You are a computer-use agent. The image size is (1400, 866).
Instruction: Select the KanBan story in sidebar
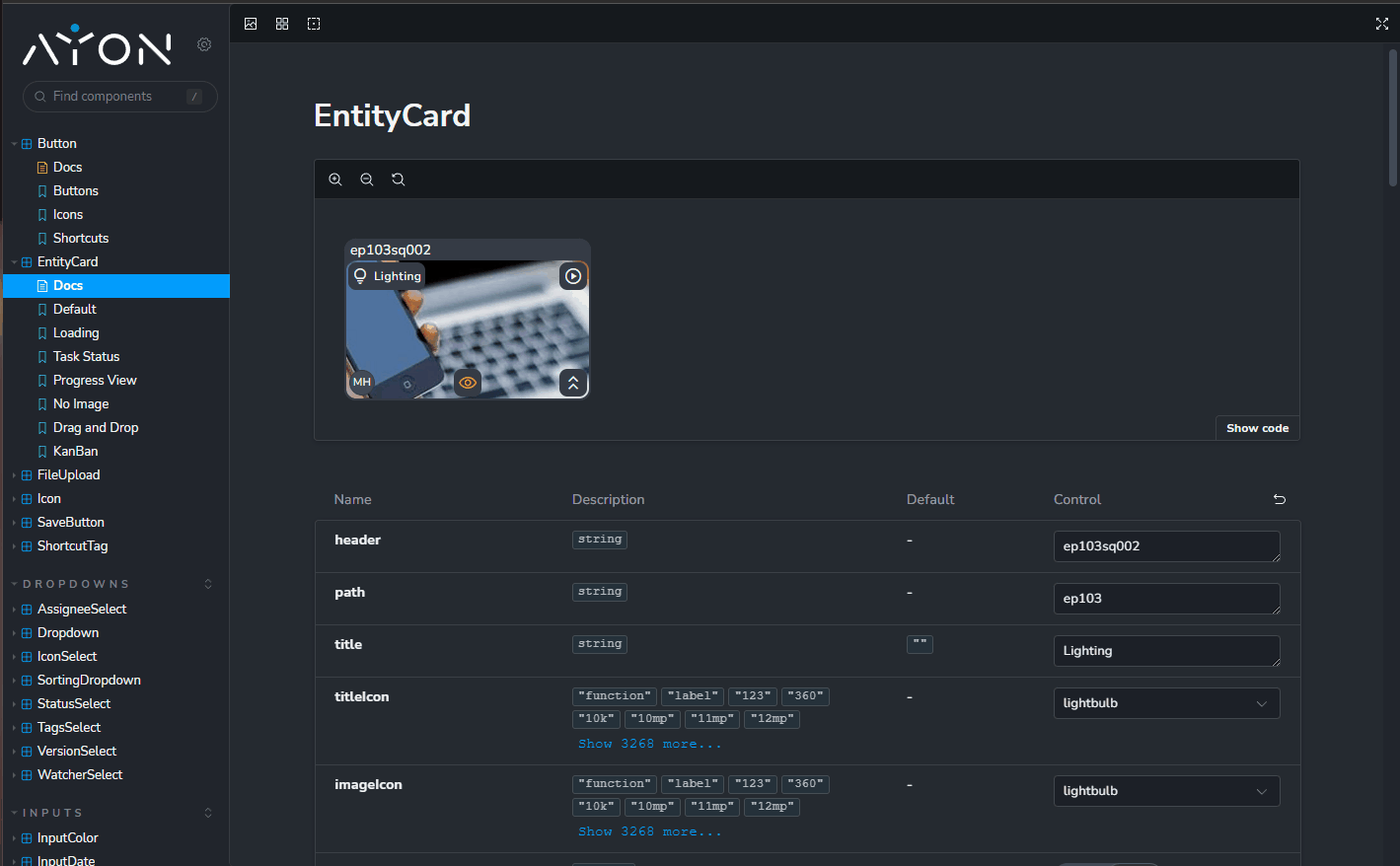click(x=75, y=451)
